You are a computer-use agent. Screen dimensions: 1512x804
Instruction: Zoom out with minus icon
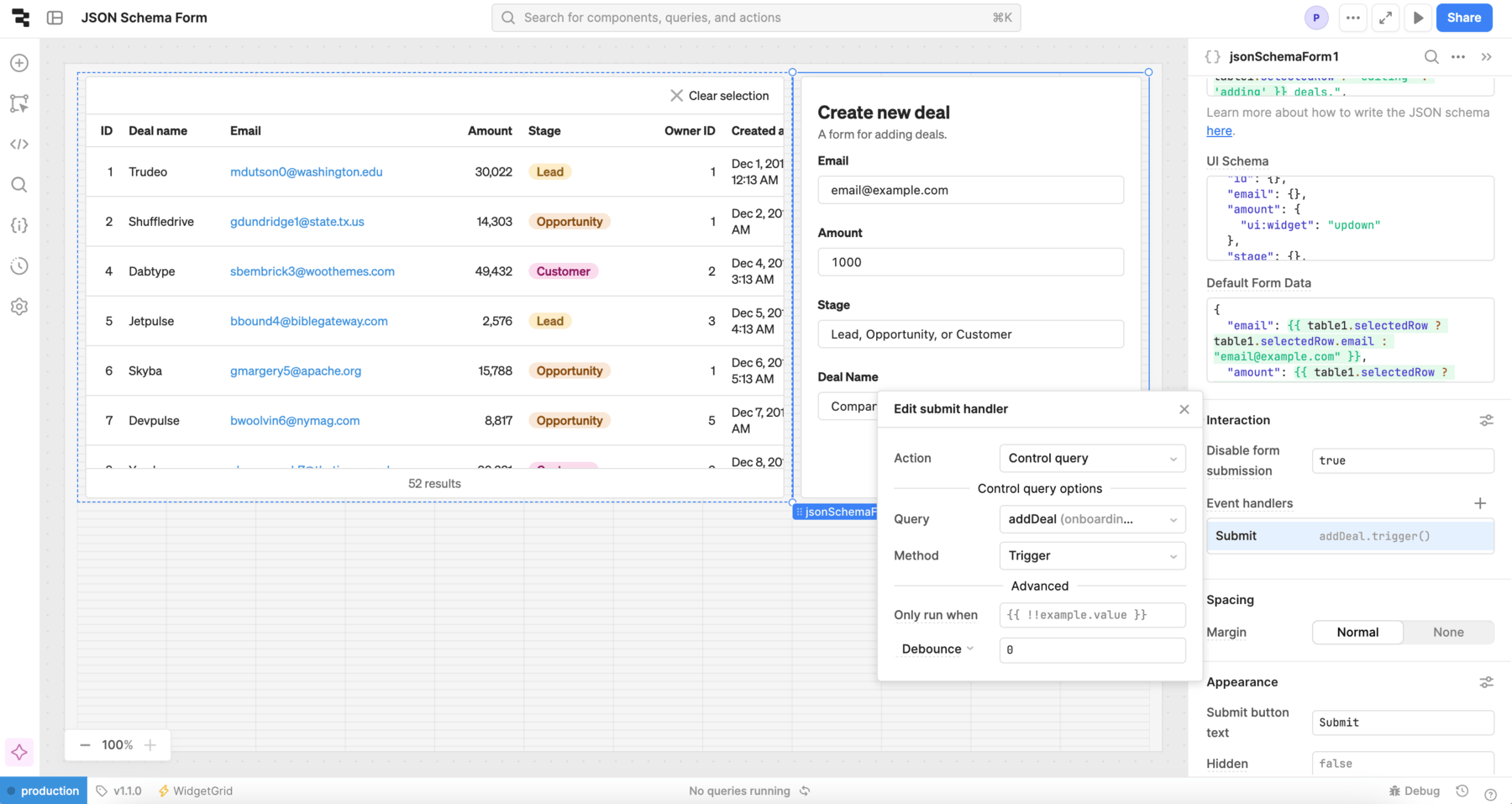[85, 745]
